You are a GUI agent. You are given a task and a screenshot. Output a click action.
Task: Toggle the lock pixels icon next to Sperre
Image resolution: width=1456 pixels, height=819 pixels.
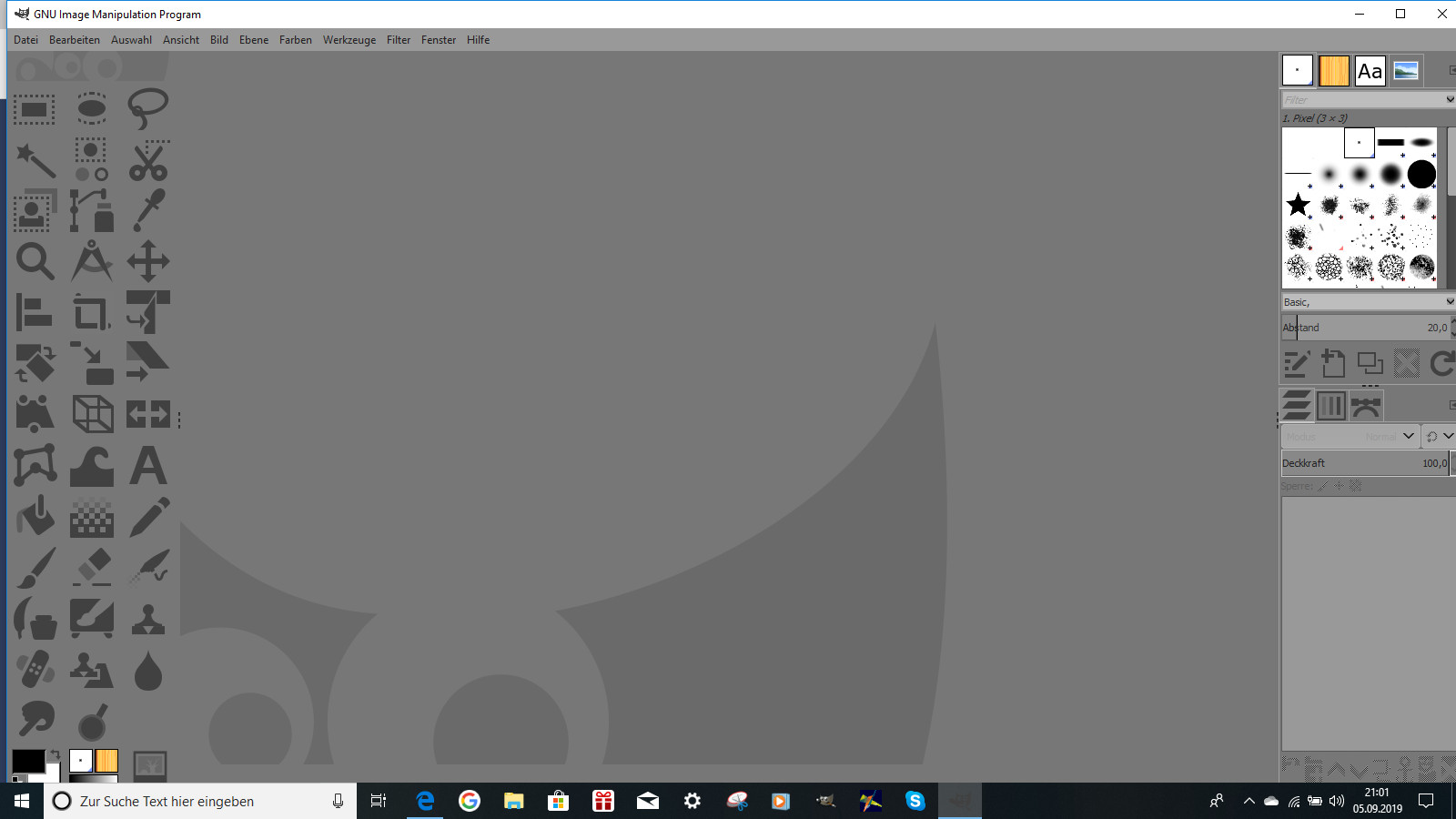1323,486
